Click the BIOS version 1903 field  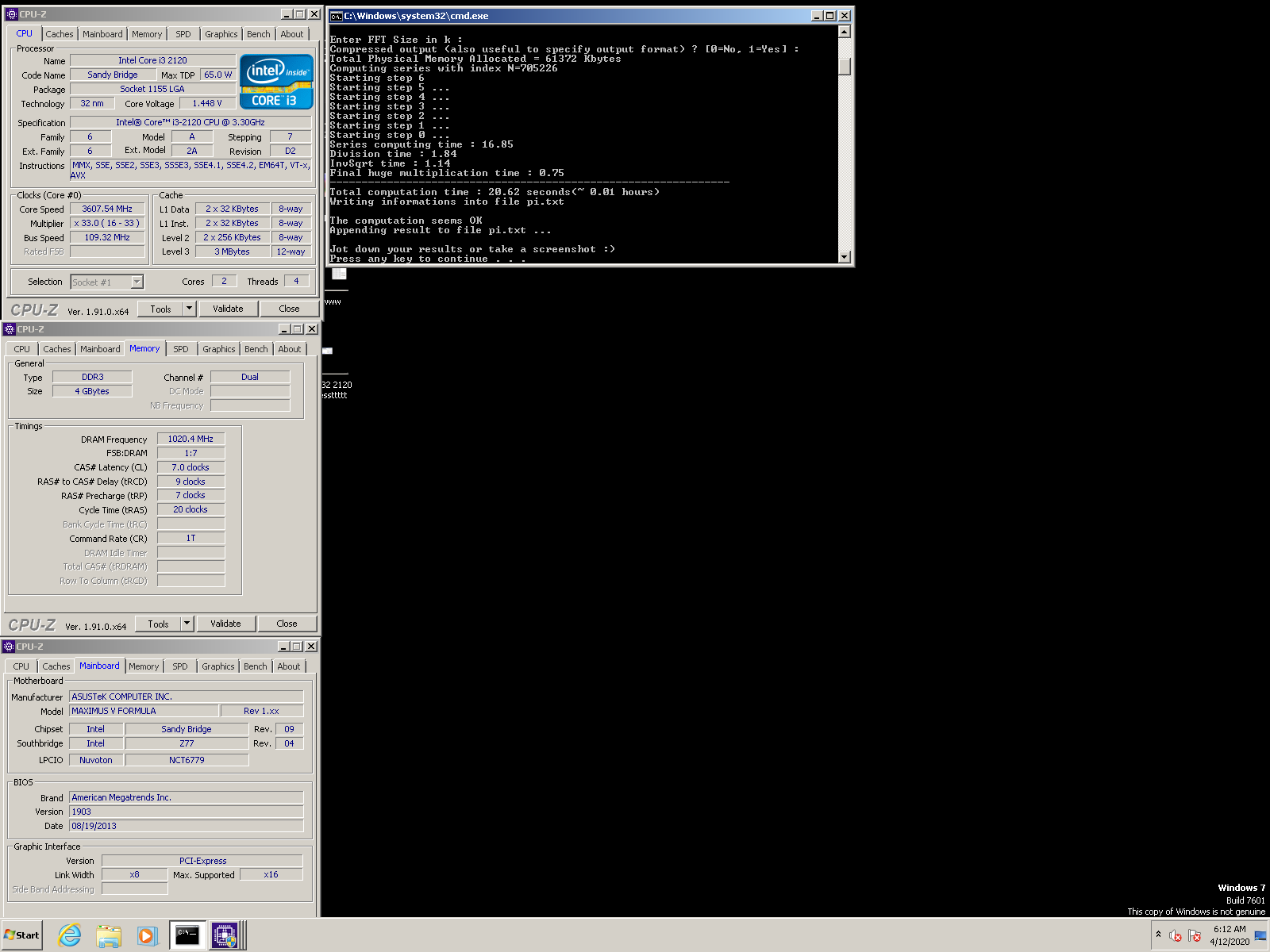click(187, 812)
